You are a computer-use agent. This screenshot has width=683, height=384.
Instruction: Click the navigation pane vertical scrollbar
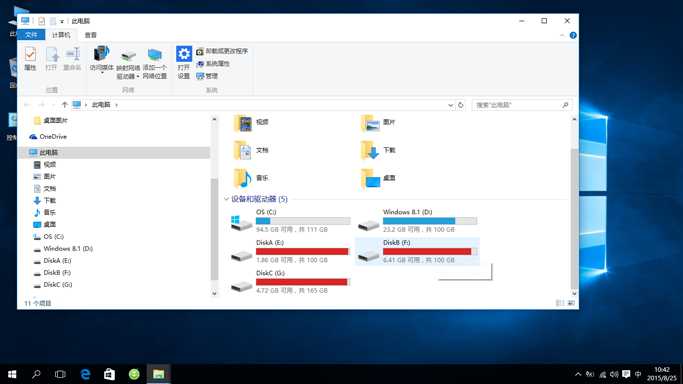[x=214, y=229]
